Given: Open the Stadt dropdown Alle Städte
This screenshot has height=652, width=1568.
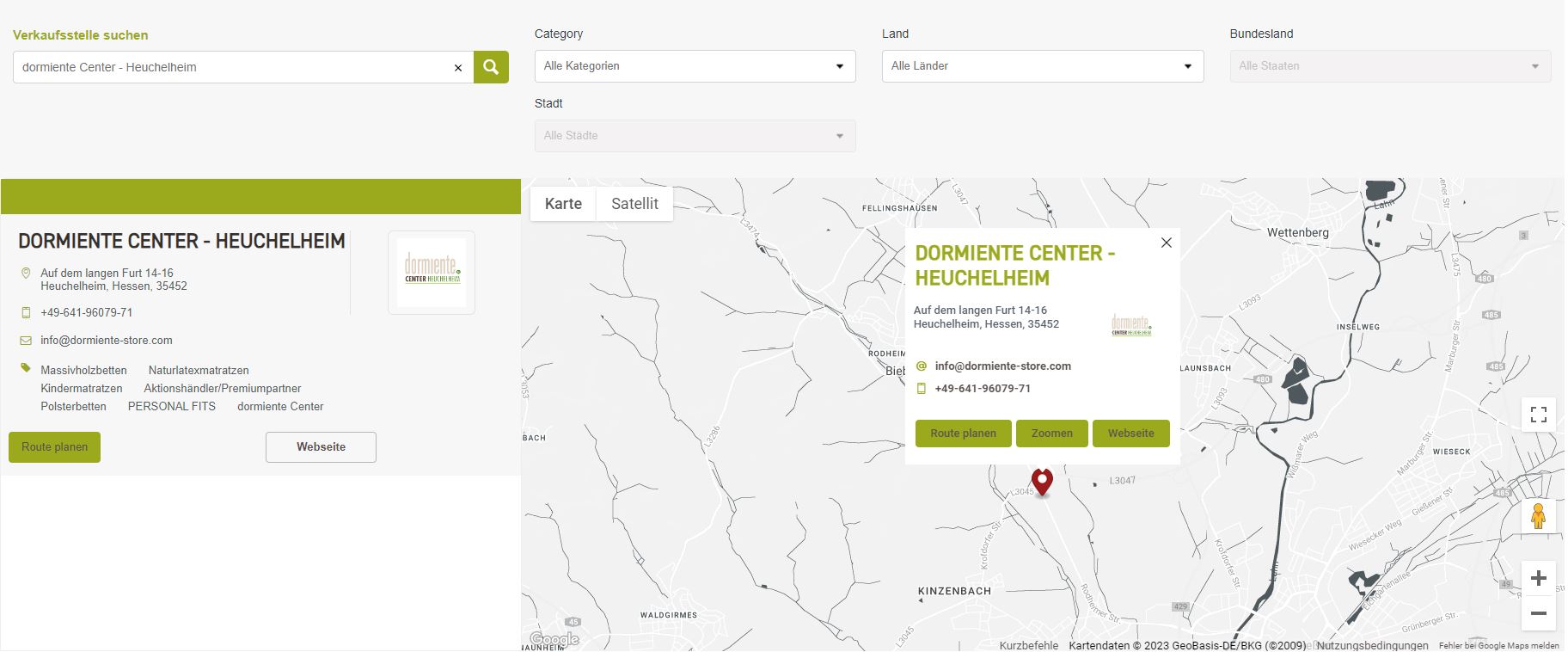Looking at the screenshot, I should [x=695, y=136].
